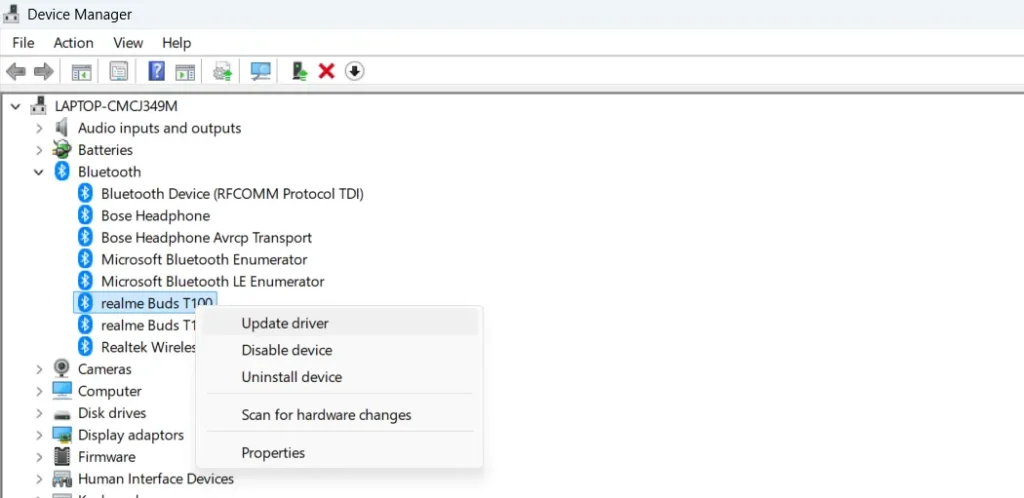Toggle the action pane toolbar icon
1024x498 pixels.
[185, 71]
